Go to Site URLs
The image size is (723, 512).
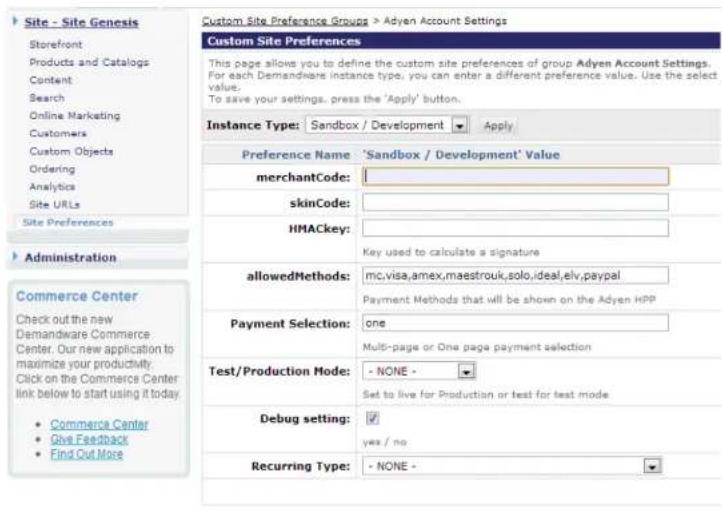pyautogui.click(x=54, y=204)
